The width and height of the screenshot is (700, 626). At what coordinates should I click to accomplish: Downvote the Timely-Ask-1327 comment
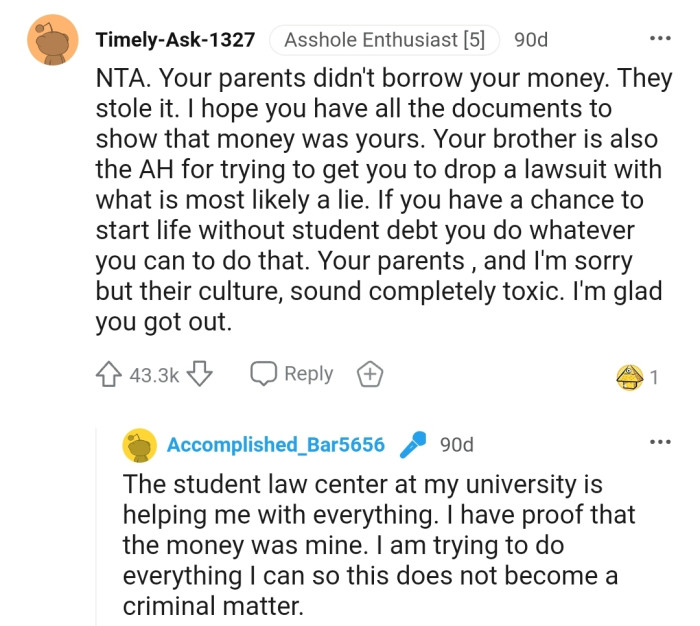coord(200,375)
